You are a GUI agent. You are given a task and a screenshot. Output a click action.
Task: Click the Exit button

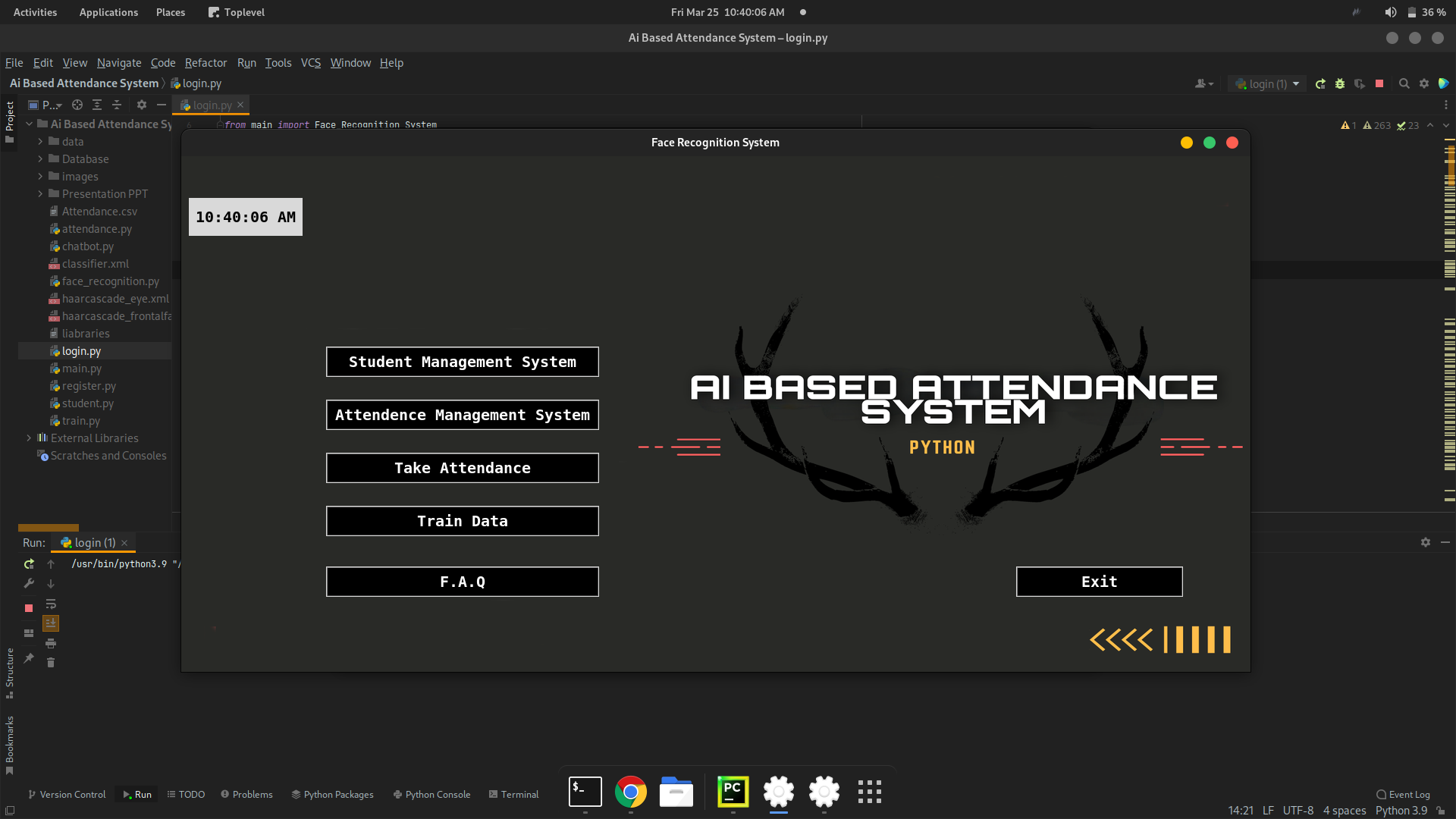[x=1099, y=582]
